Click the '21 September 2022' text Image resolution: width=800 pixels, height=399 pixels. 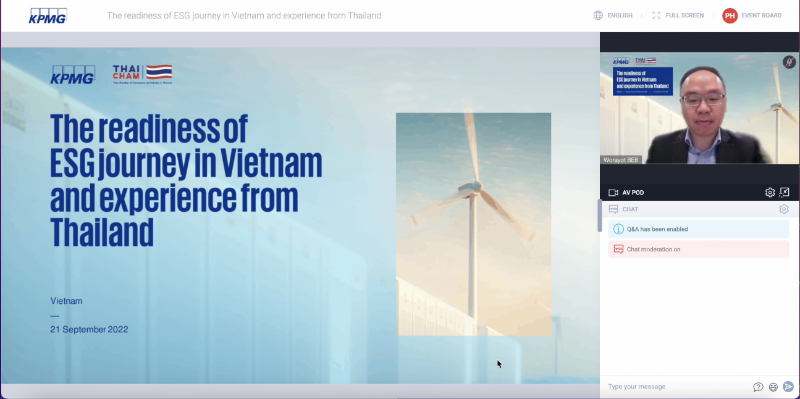(89, 330)
